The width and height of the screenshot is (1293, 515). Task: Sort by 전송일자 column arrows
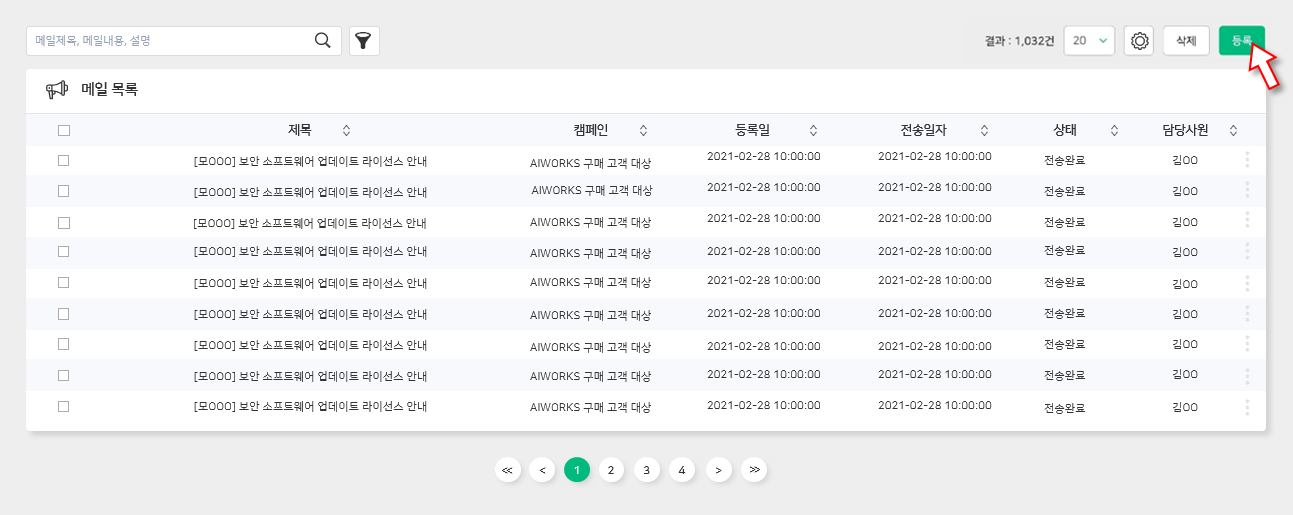(x=984, y=130)
